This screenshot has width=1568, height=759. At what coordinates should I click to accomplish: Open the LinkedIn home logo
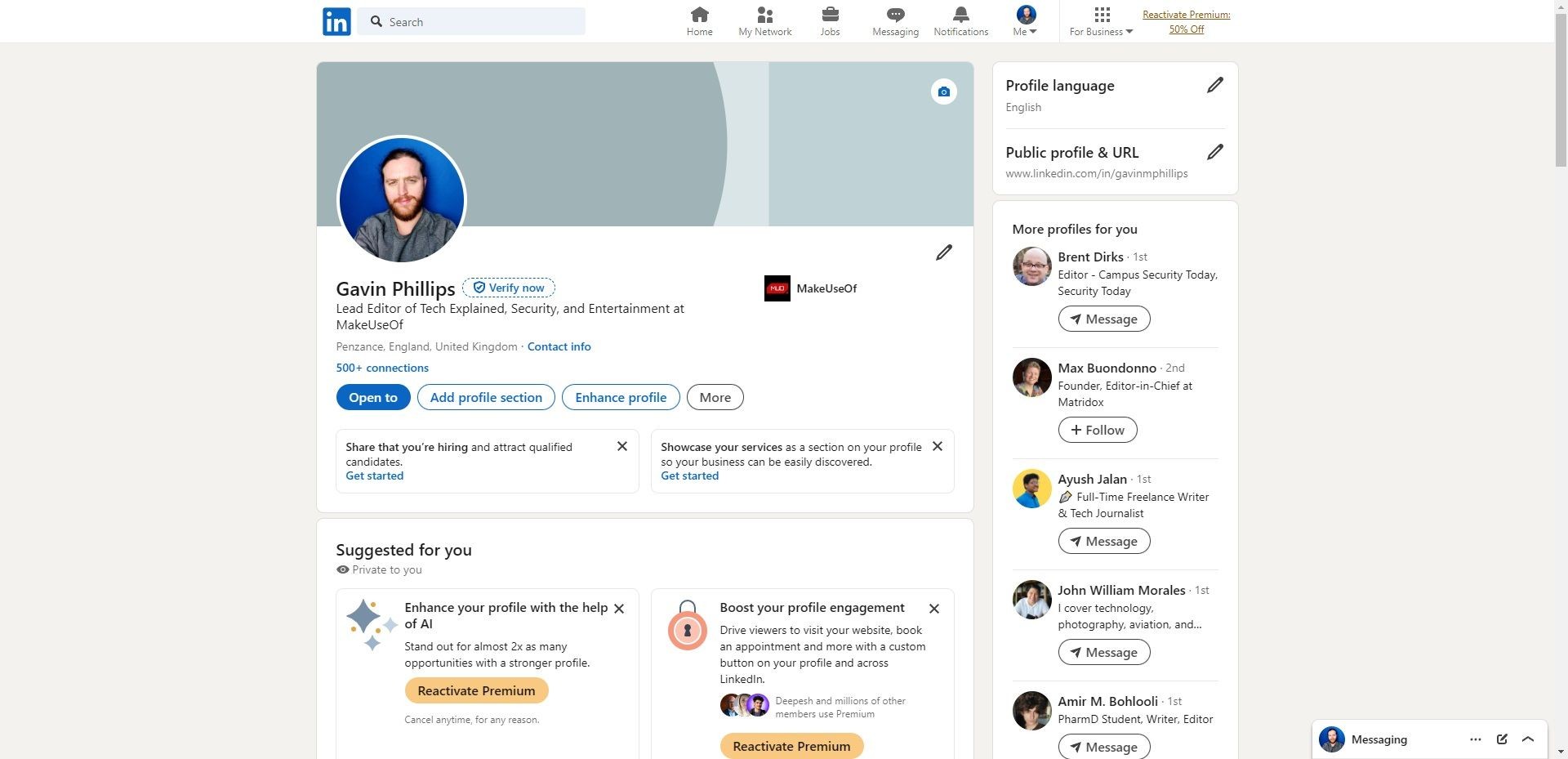336,21
